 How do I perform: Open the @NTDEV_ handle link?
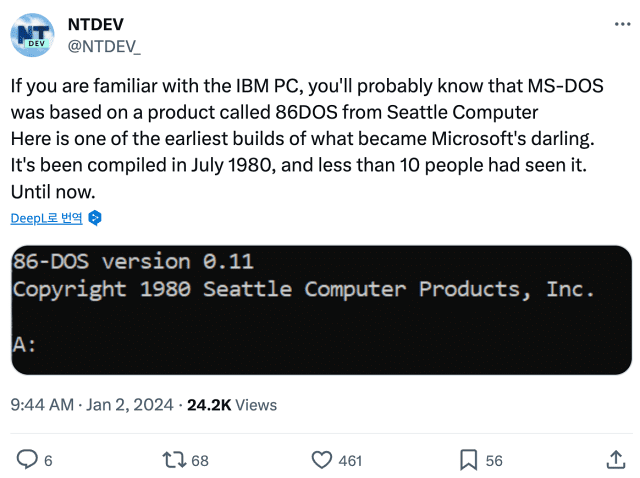[105, 44]
